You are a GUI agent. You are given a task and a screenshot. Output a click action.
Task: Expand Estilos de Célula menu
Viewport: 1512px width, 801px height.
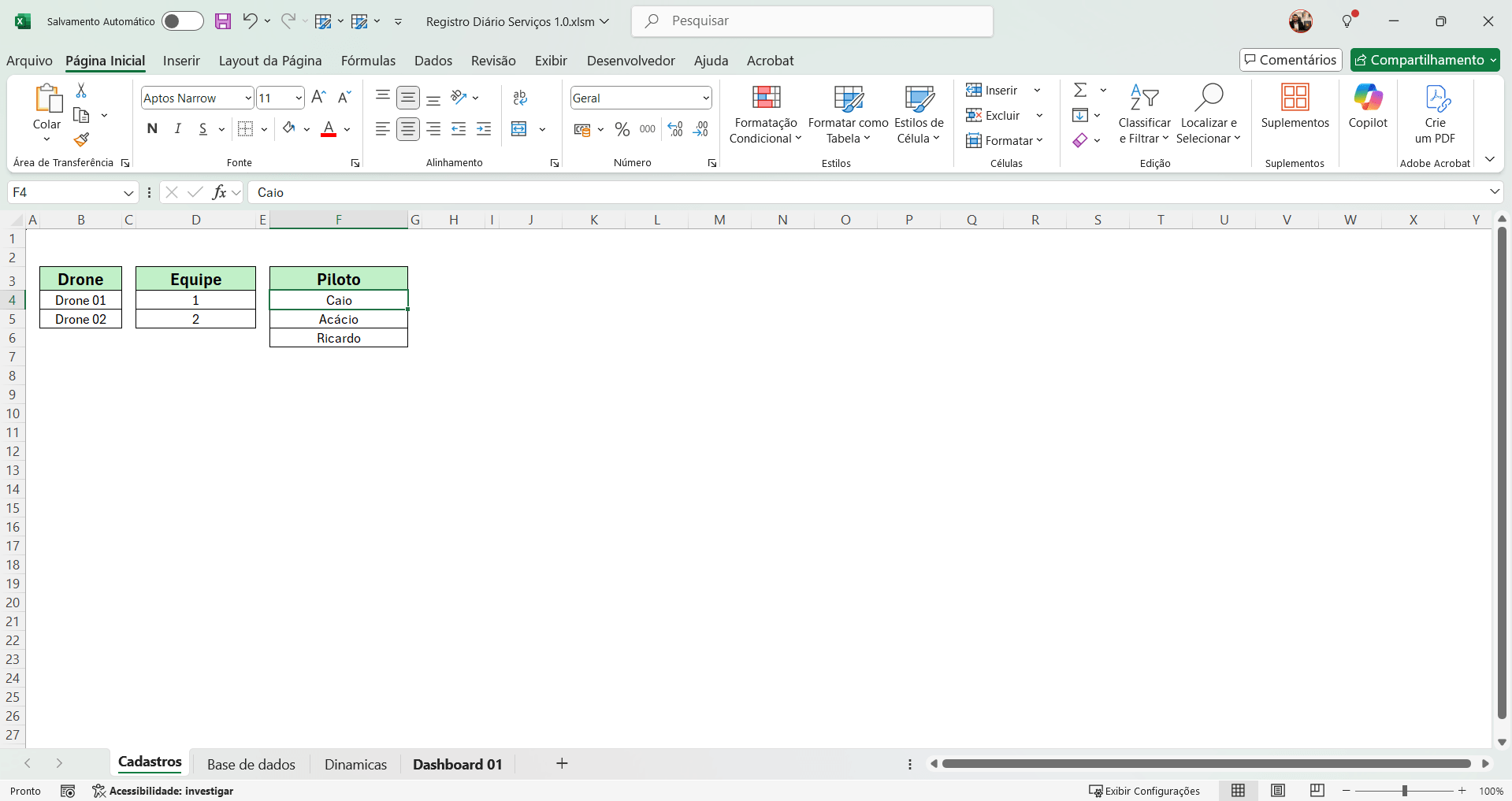point(919,114)
